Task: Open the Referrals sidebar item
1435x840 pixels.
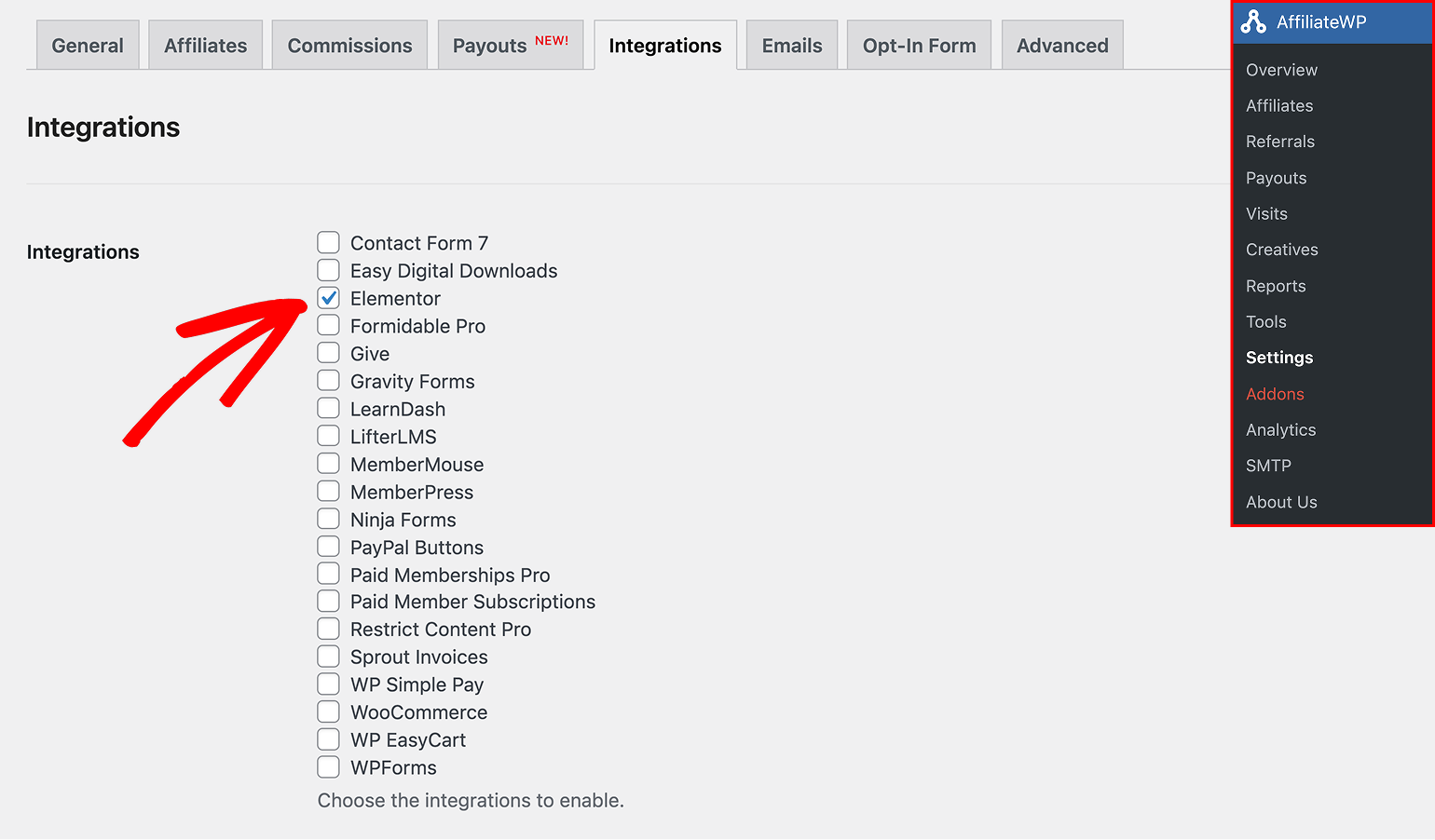Action: [1280, 142]
